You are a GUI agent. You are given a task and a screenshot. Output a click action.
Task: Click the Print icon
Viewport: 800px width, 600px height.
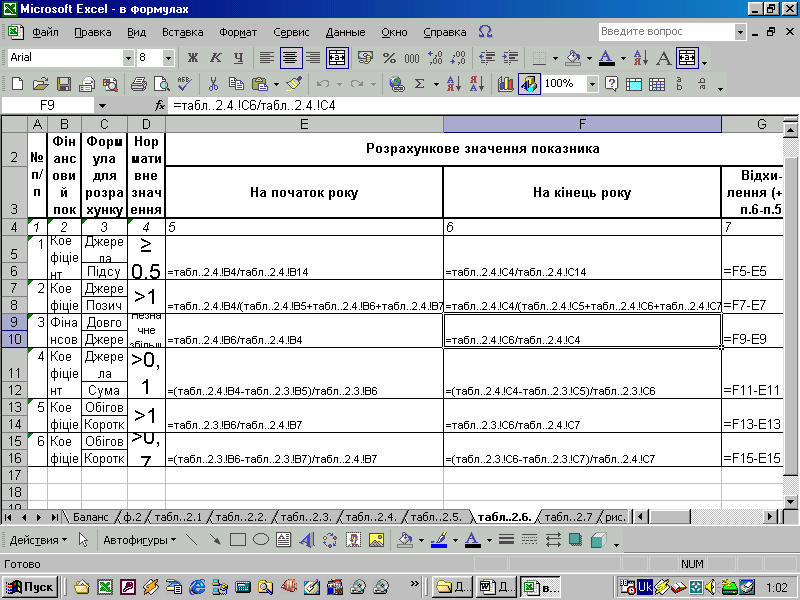[139, 84]
